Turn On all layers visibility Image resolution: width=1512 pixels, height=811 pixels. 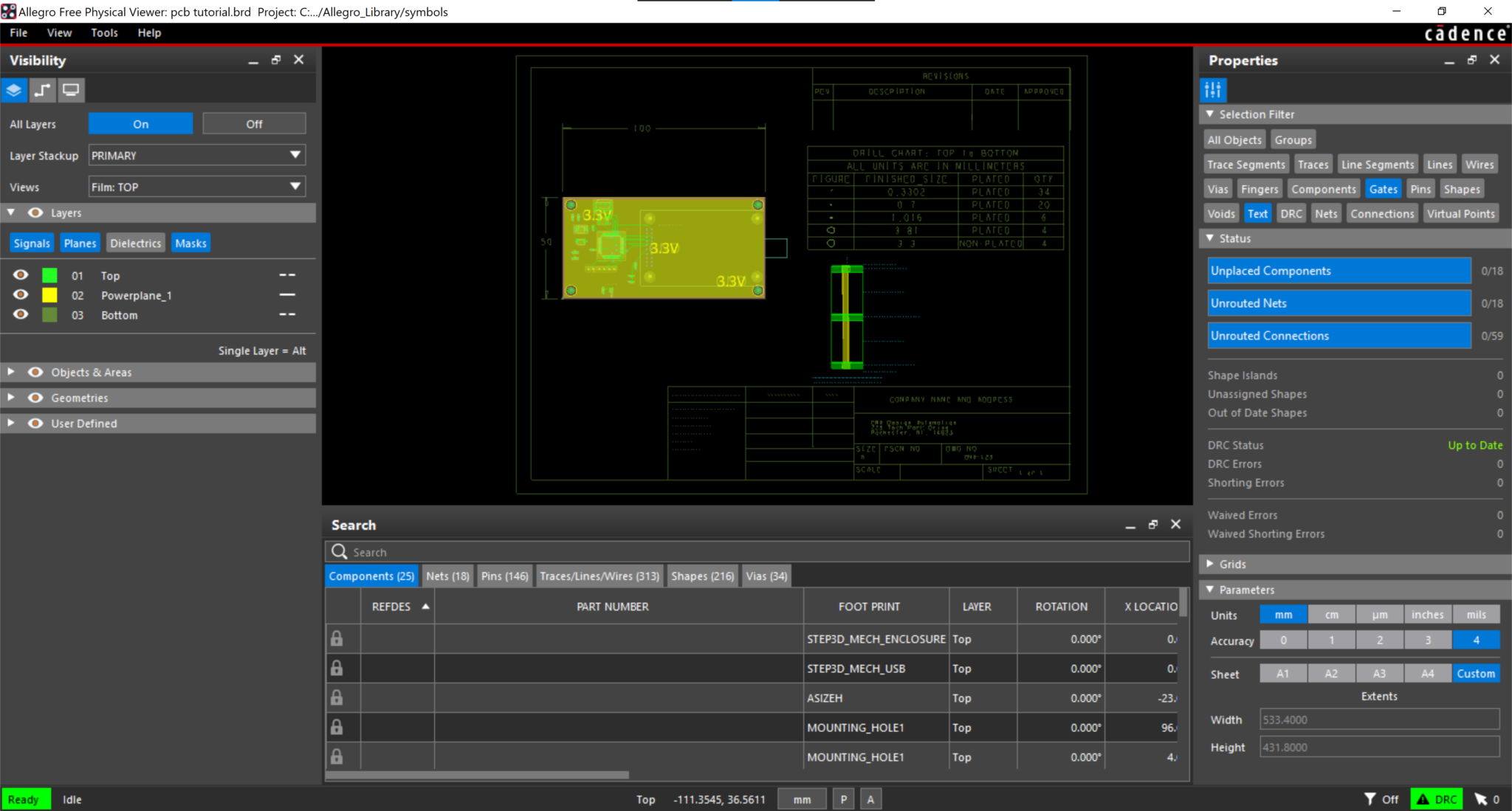[140, 123]
